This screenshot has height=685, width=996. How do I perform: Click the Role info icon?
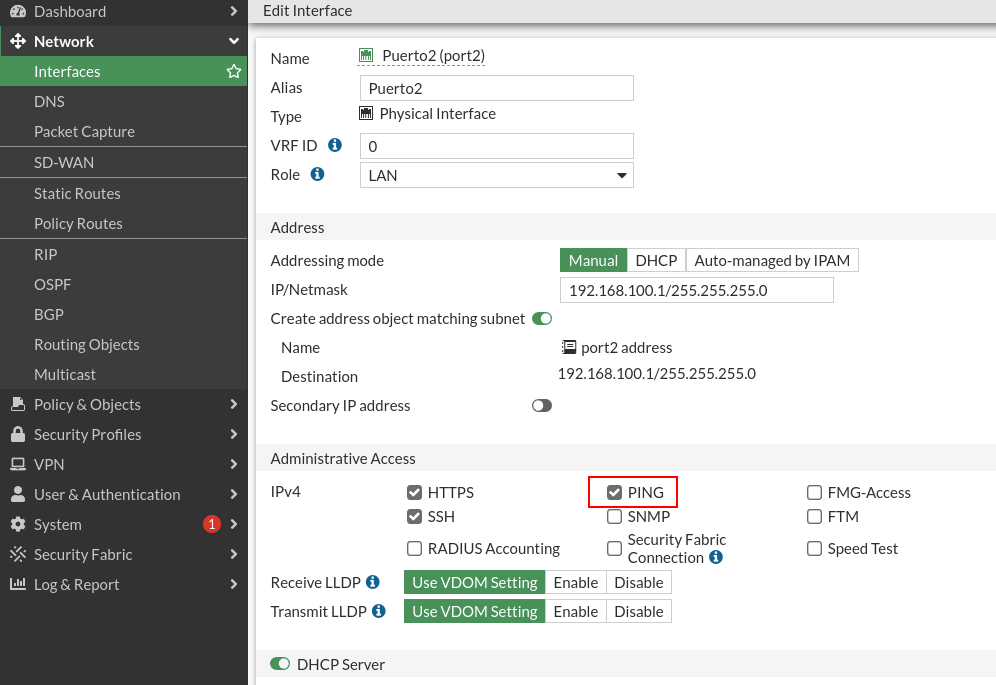click(x=318, y=174)
